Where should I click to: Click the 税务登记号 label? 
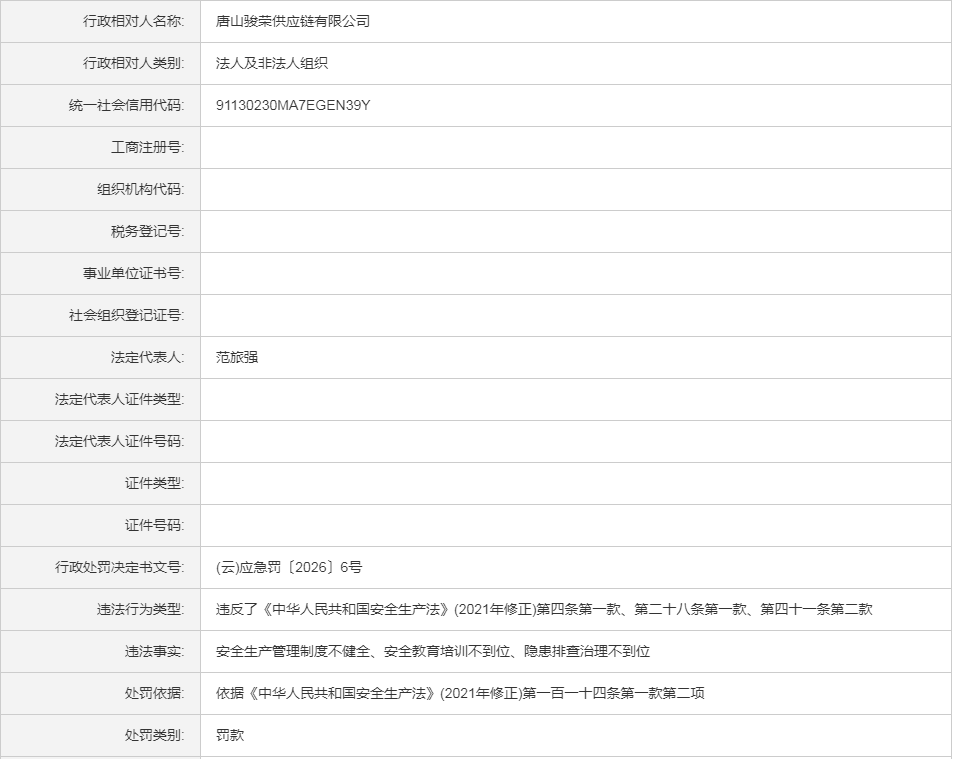pos(147,231)
